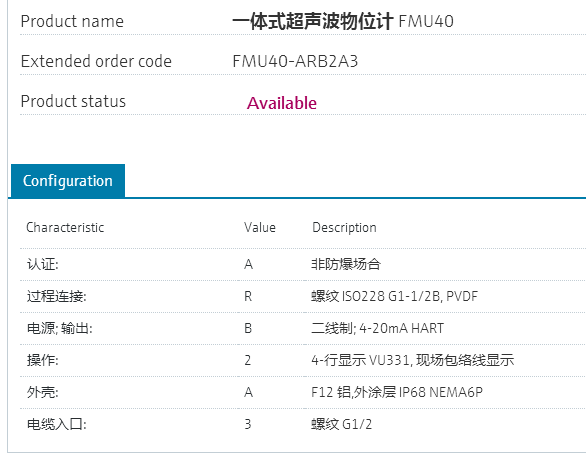This screenshot has width=586, height=459.
Task: Select description 螺纹 ISO228 G1-1/2B, PVDF
Action: [x=394, y=296]
